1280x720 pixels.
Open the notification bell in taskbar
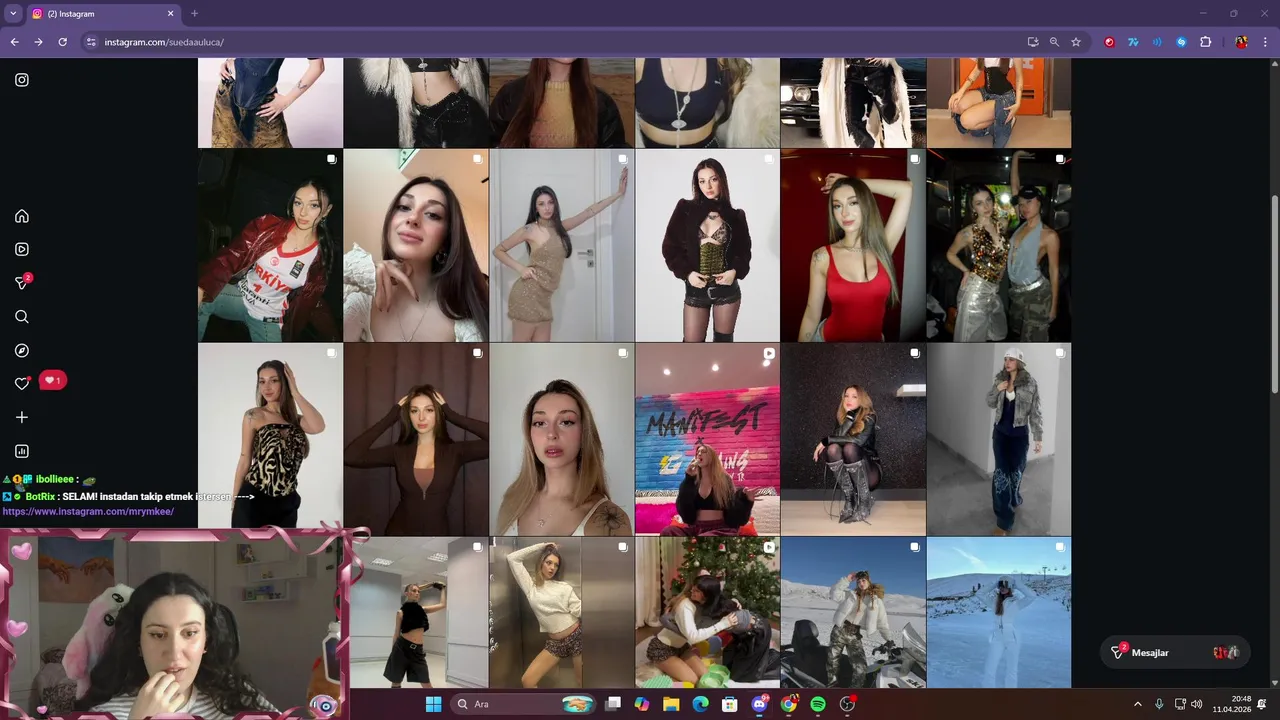(1262, 704)
